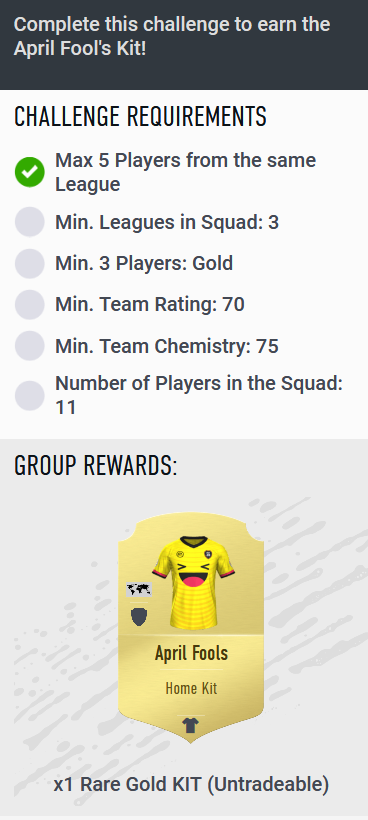This screenshot has width=368, height=820.
Task: Click the Max 5 Players from same League text
Action: 186,172
